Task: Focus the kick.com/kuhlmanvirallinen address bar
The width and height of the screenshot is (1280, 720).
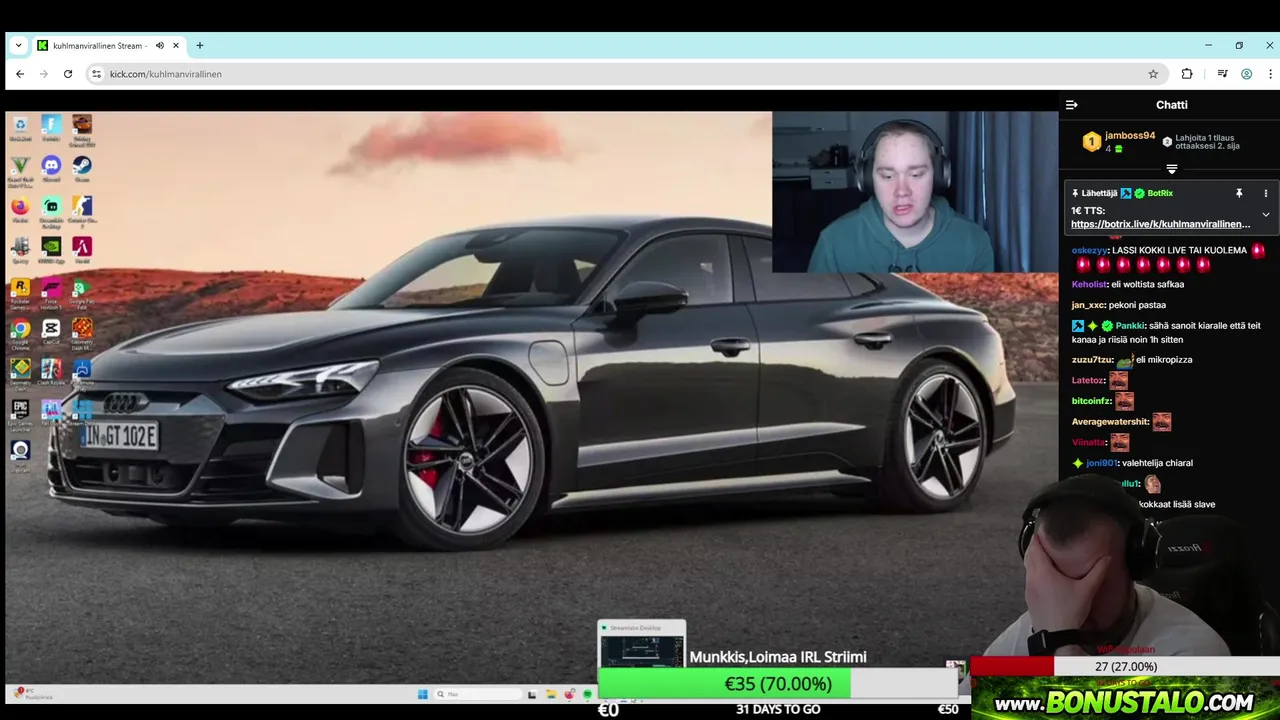Action: point(620,74)
